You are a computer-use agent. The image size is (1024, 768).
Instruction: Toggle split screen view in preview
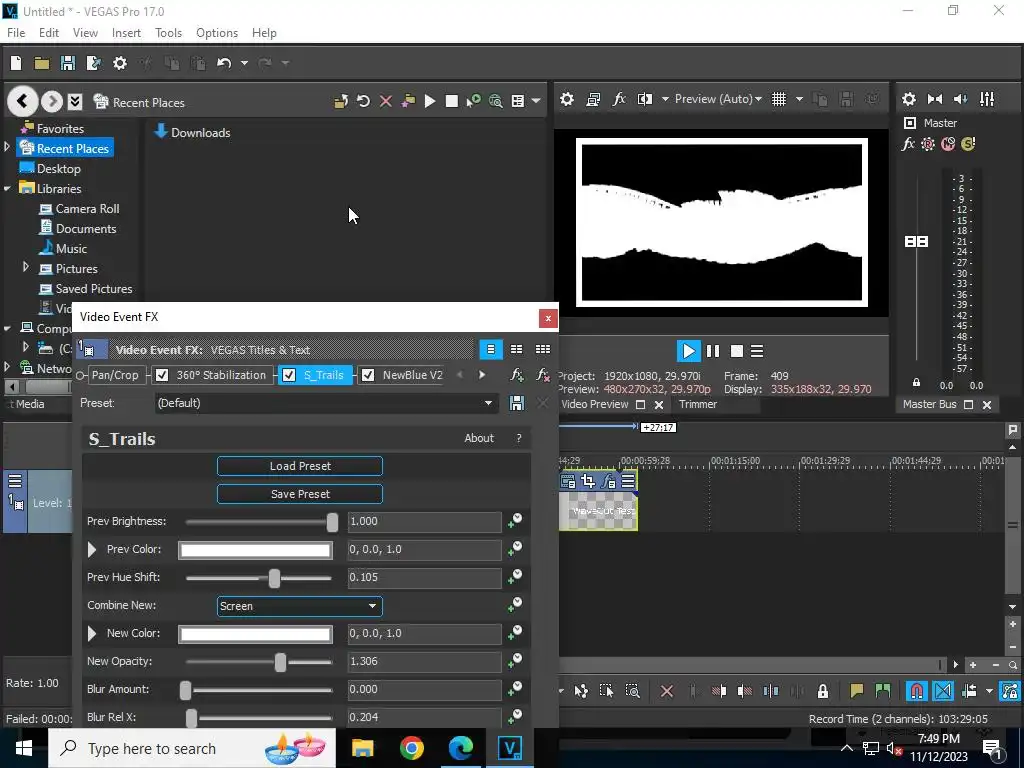tap(645, 99)
